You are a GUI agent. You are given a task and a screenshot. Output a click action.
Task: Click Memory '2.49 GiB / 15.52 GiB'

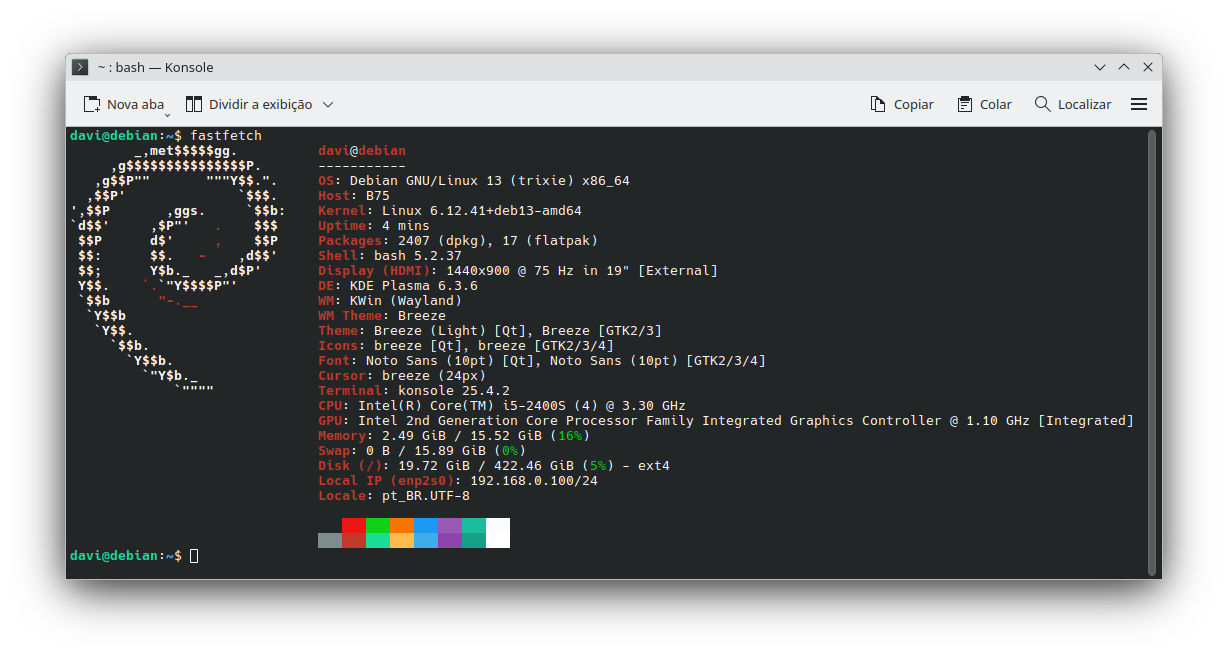pyautogui.click(x=462, y=436)
